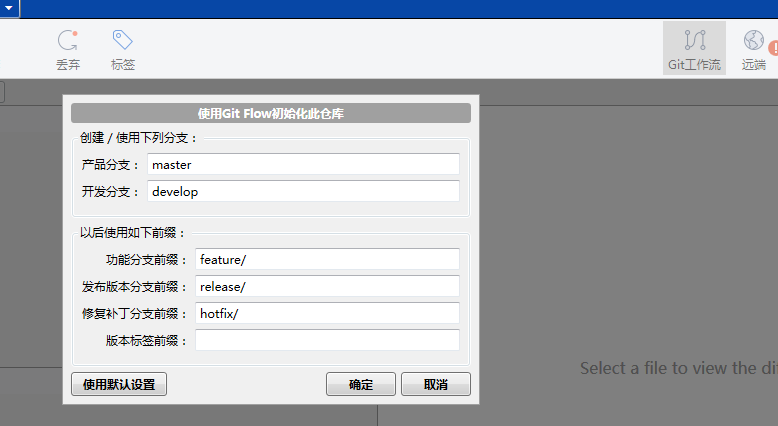Edit the 修复补丁分支前缀 field containing hotfix/
Screen dimensions: 778x426
click(327, 313)
